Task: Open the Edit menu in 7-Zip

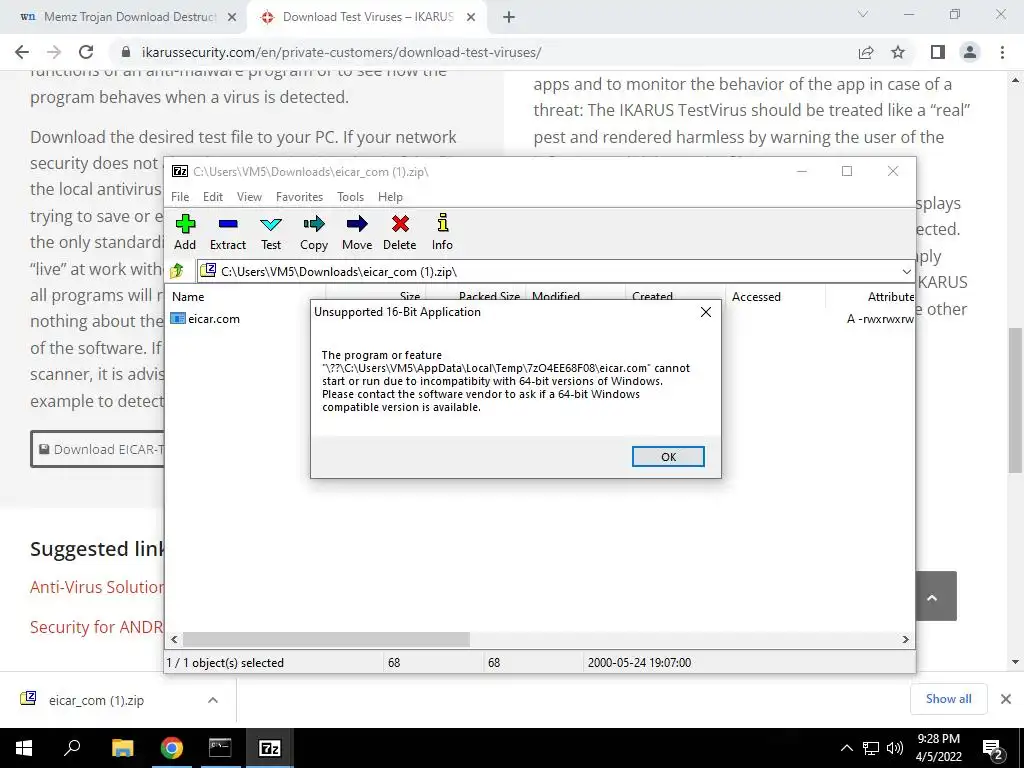Action: (213, 197)
